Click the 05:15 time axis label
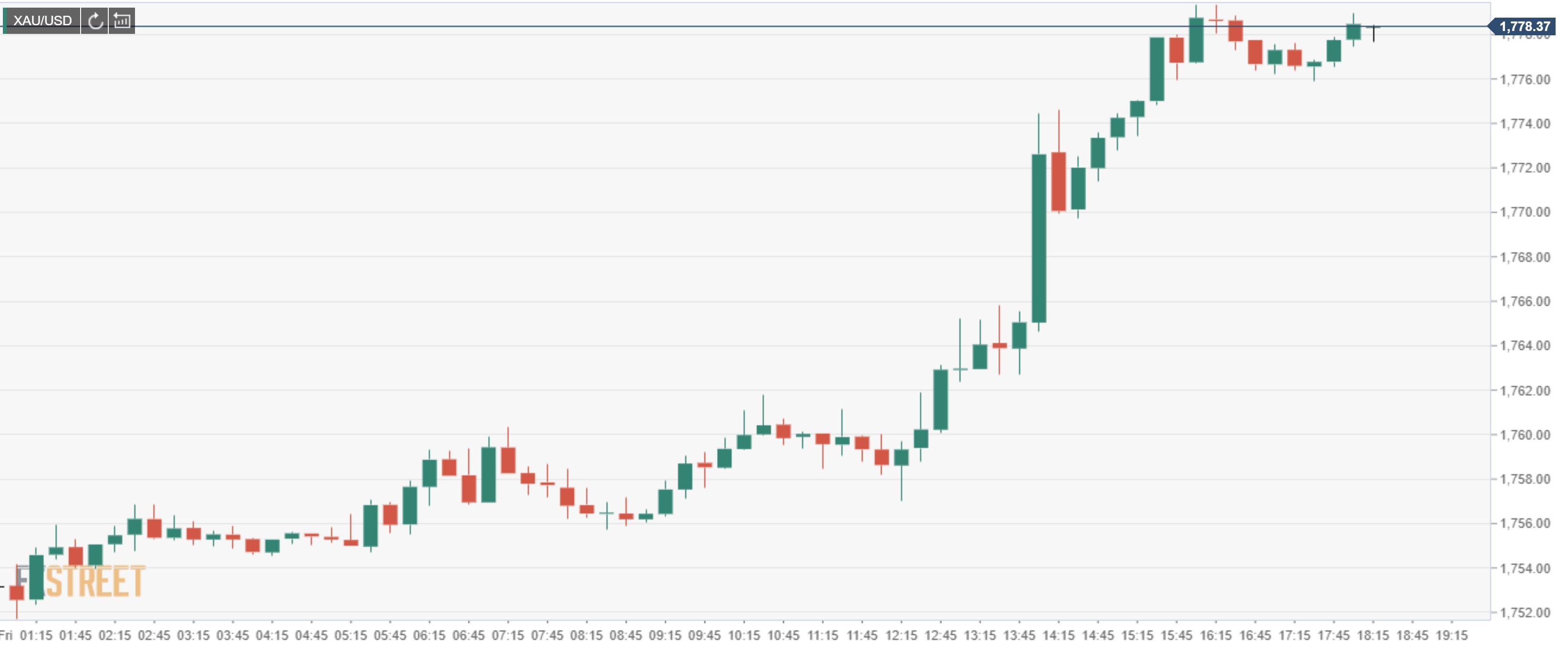Image resolution: width=1568 pixels, height=654 pixels. (351, 636)
